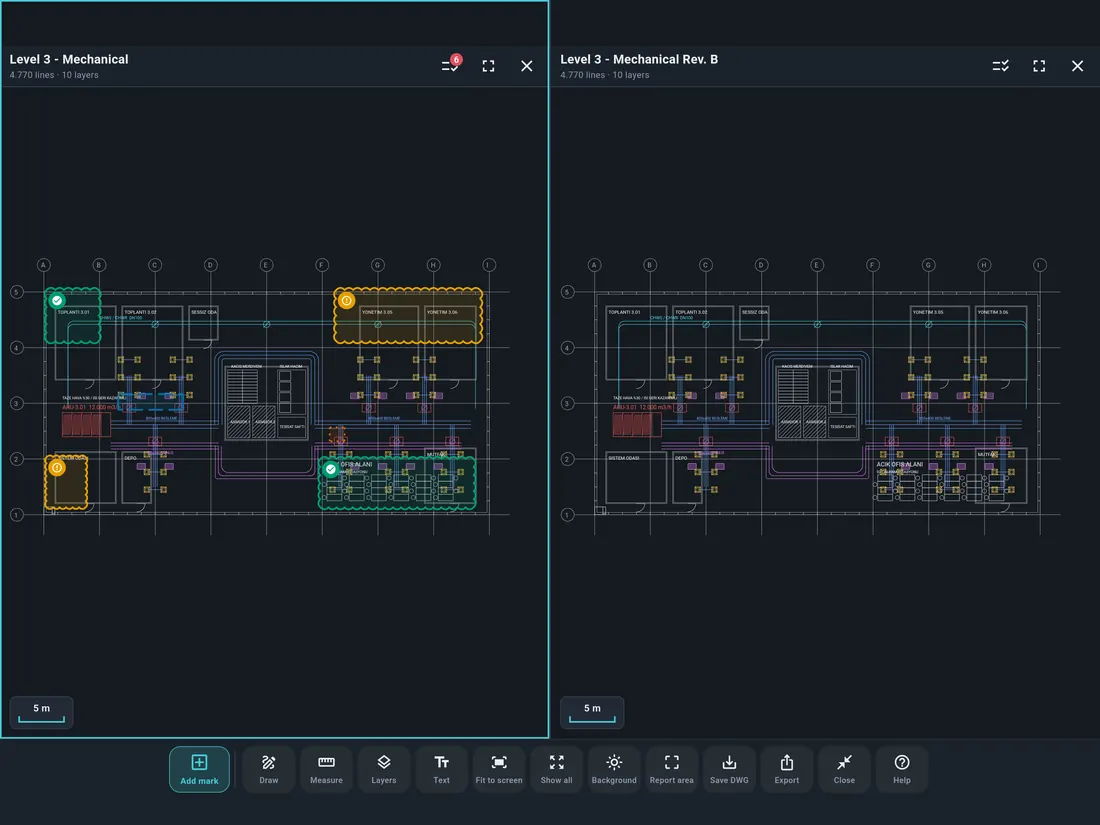Open checklist in Rev. B pane
The width and height of the screenshot is (1100, 825).
coord(1000,66)
